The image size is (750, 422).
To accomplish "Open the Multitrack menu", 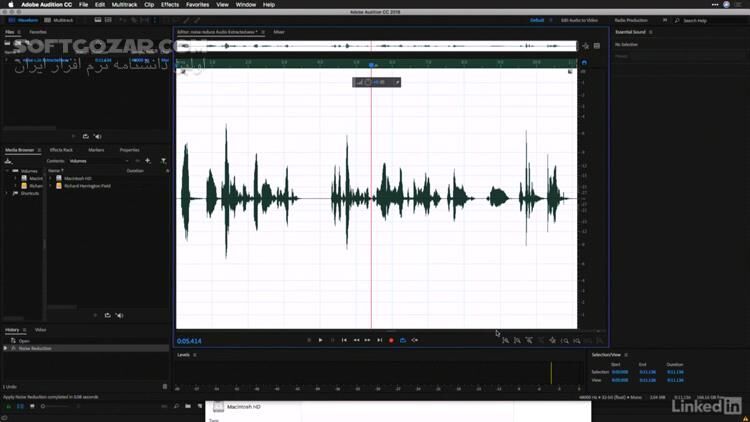I will coord(124,4).
